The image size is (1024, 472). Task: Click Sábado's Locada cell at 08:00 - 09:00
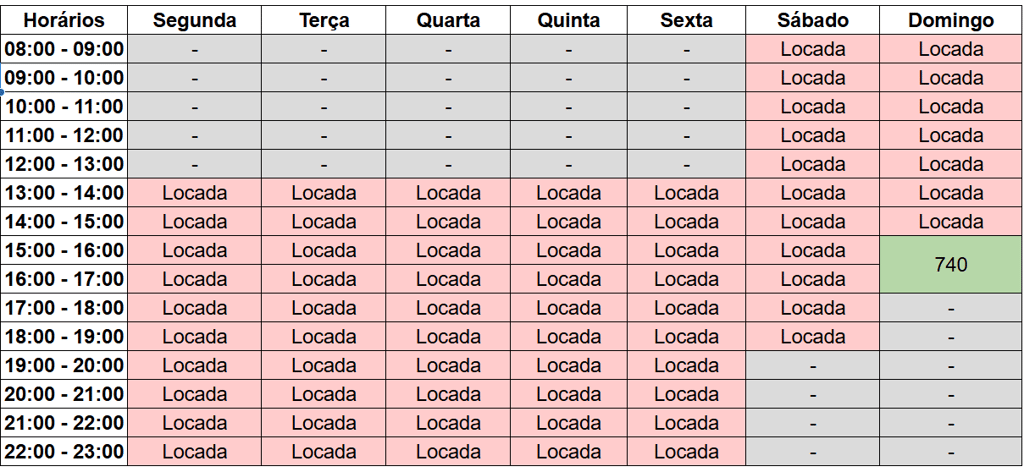point(812,49)
